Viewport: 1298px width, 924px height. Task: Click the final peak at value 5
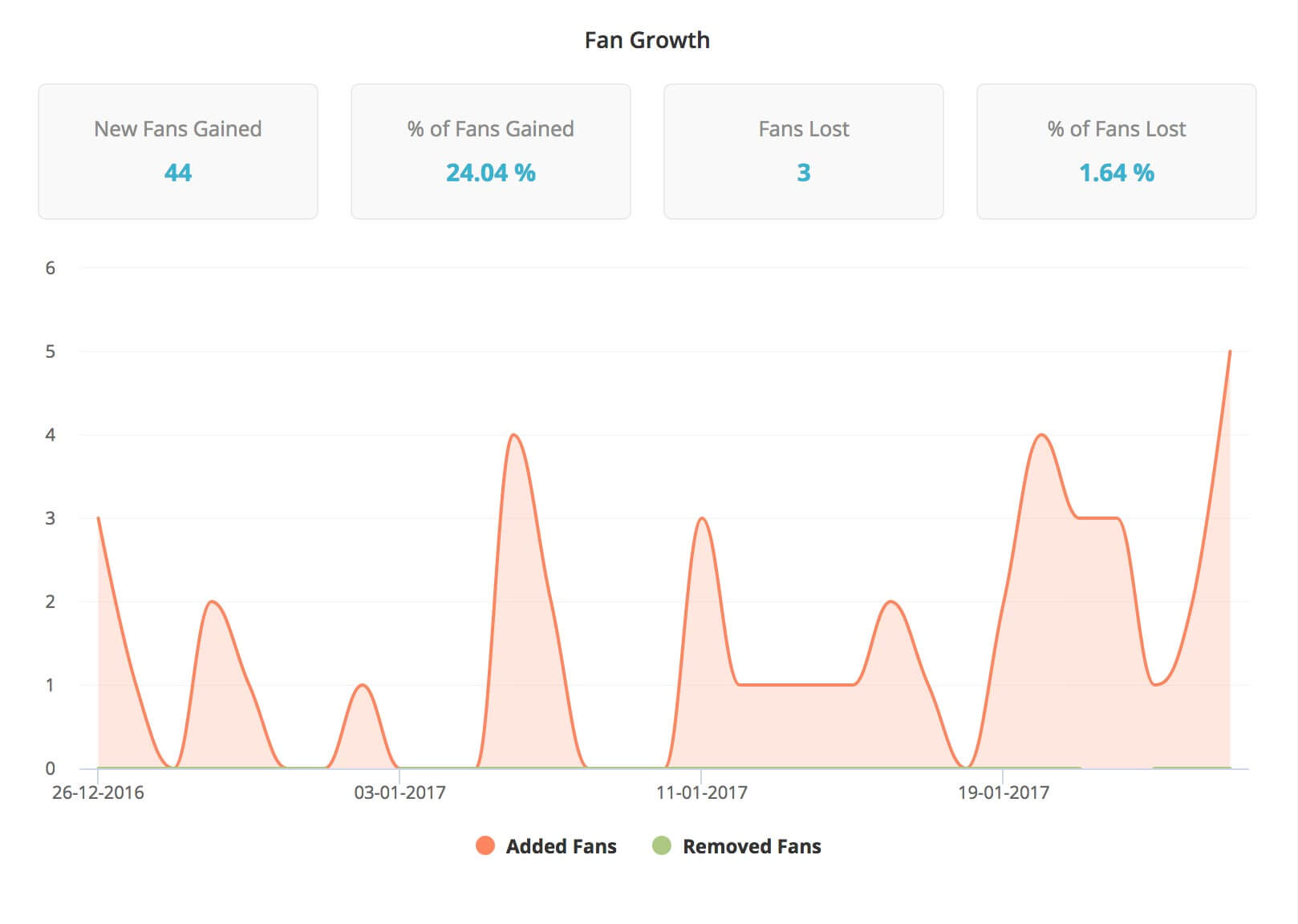(x=1230, y=351)
